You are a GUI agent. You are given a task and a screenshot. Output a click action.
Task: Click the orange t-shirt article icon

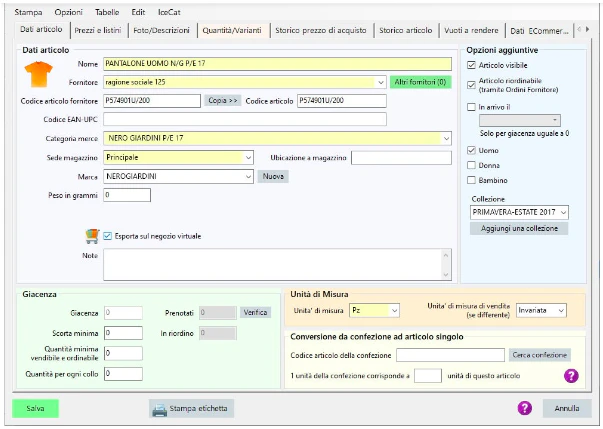coord(38,74)
